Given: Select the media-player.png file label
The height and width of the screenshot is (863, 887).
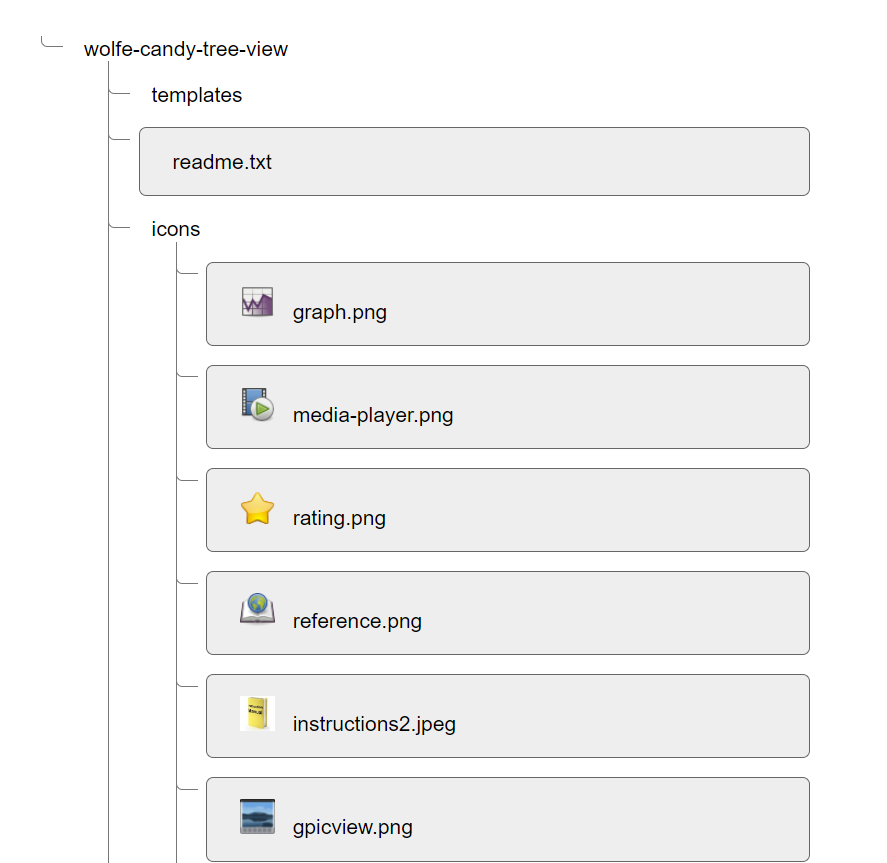Looking at the screenshot, I should click(x=373, y=415).
